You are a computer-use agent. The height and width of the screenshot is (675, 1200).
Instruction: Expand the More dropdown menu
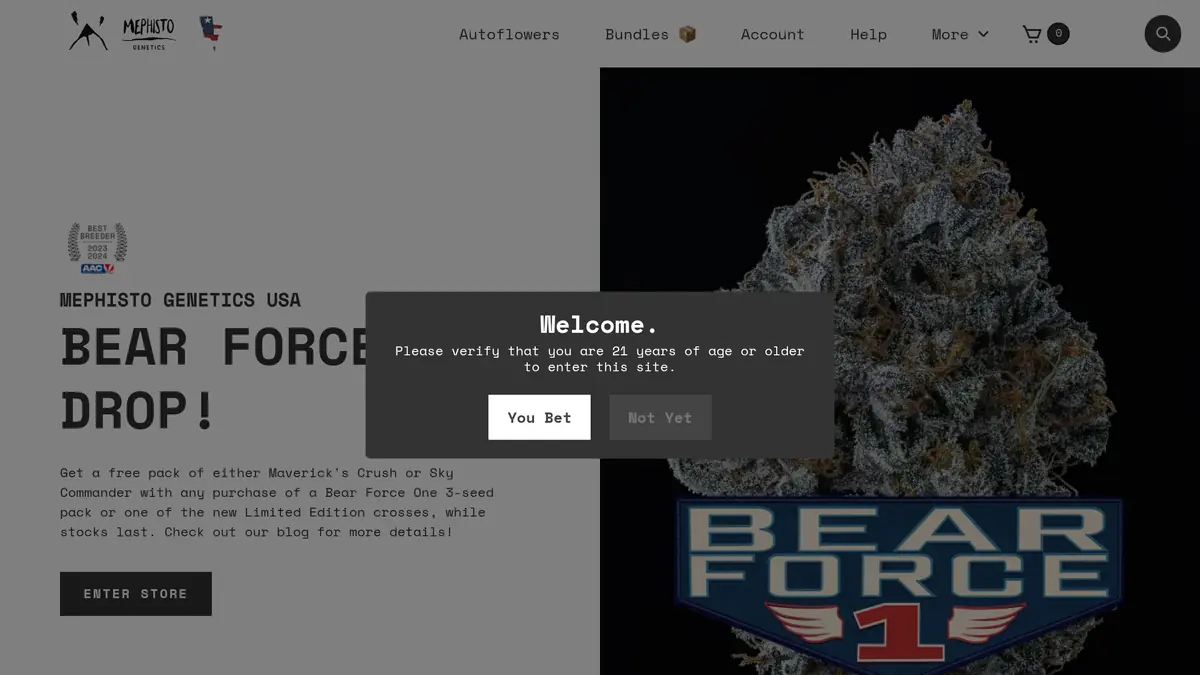click(x=960, y=34)
